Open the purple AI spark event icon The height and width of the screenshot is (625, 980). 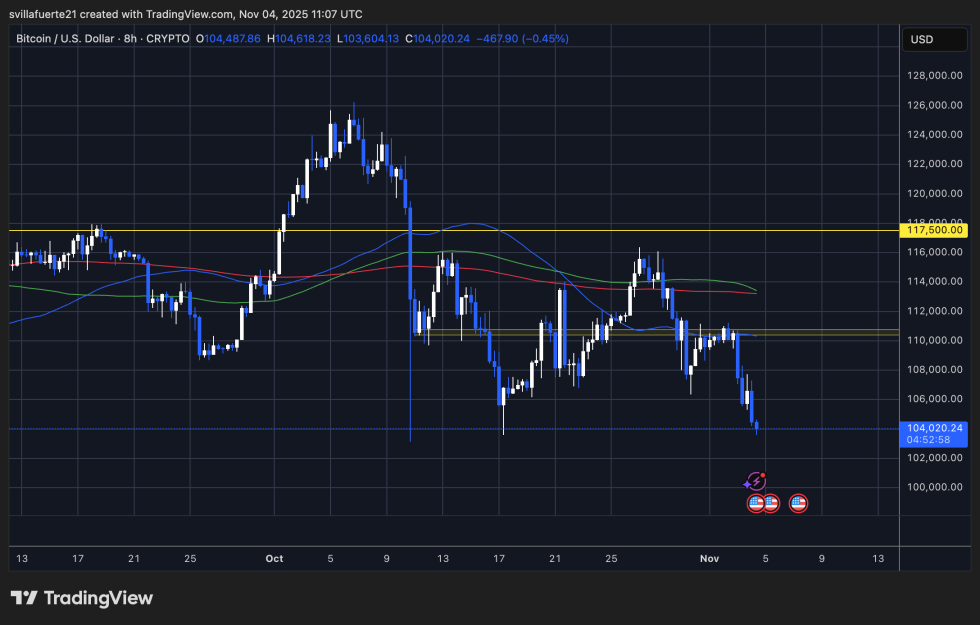click(x=756, y=481)
